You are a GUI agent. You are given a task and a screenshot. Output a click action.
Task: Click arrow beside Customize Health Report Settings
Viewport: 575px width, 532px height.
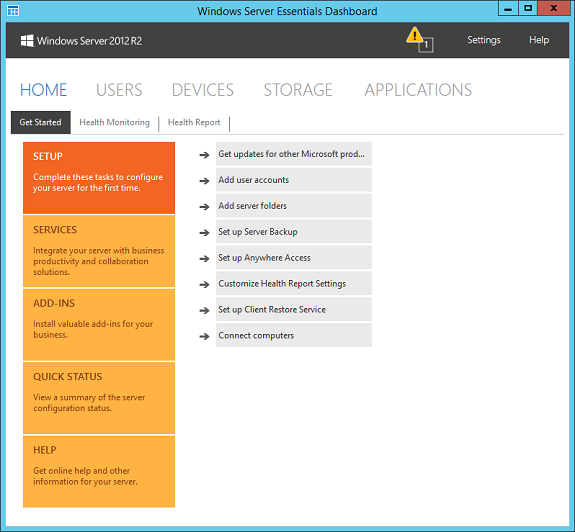coord(204,285)
